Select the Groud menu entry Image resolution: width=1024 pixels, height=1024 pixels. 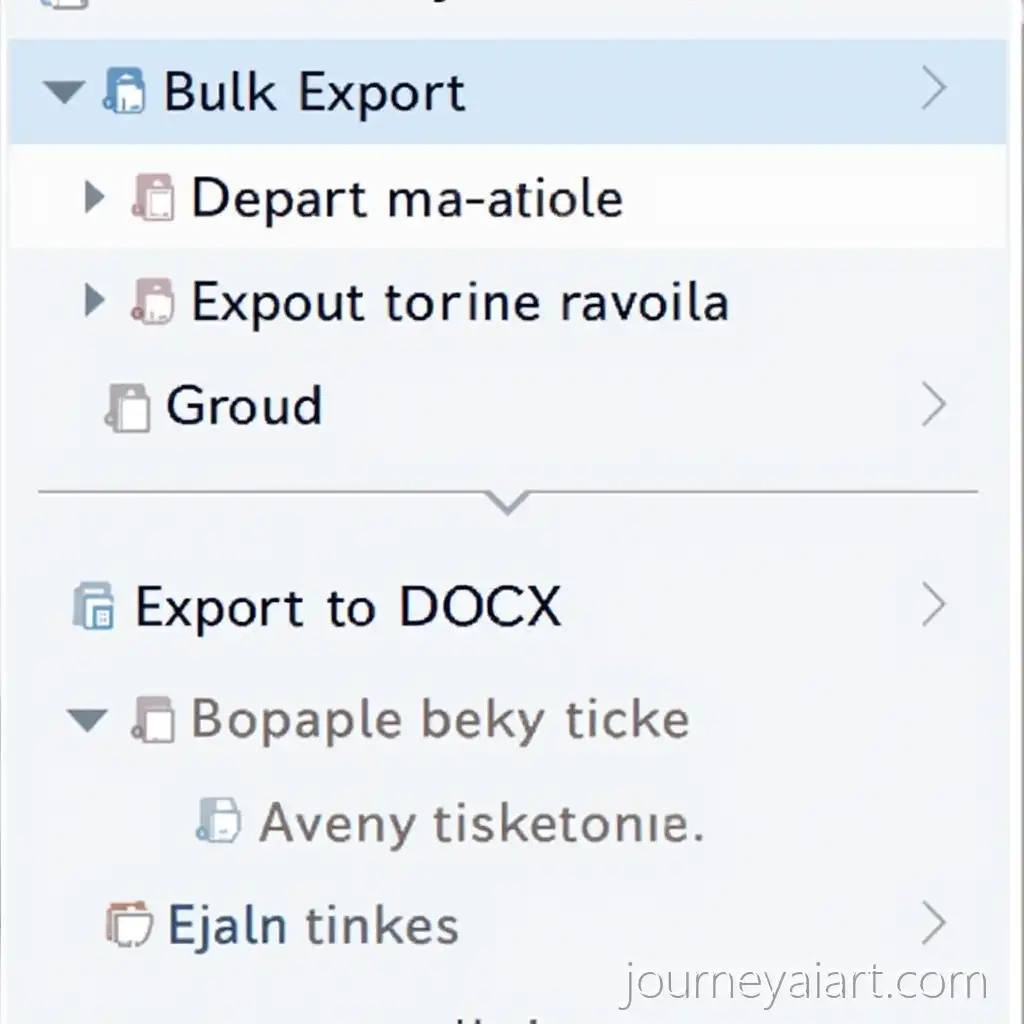(244, 406)
